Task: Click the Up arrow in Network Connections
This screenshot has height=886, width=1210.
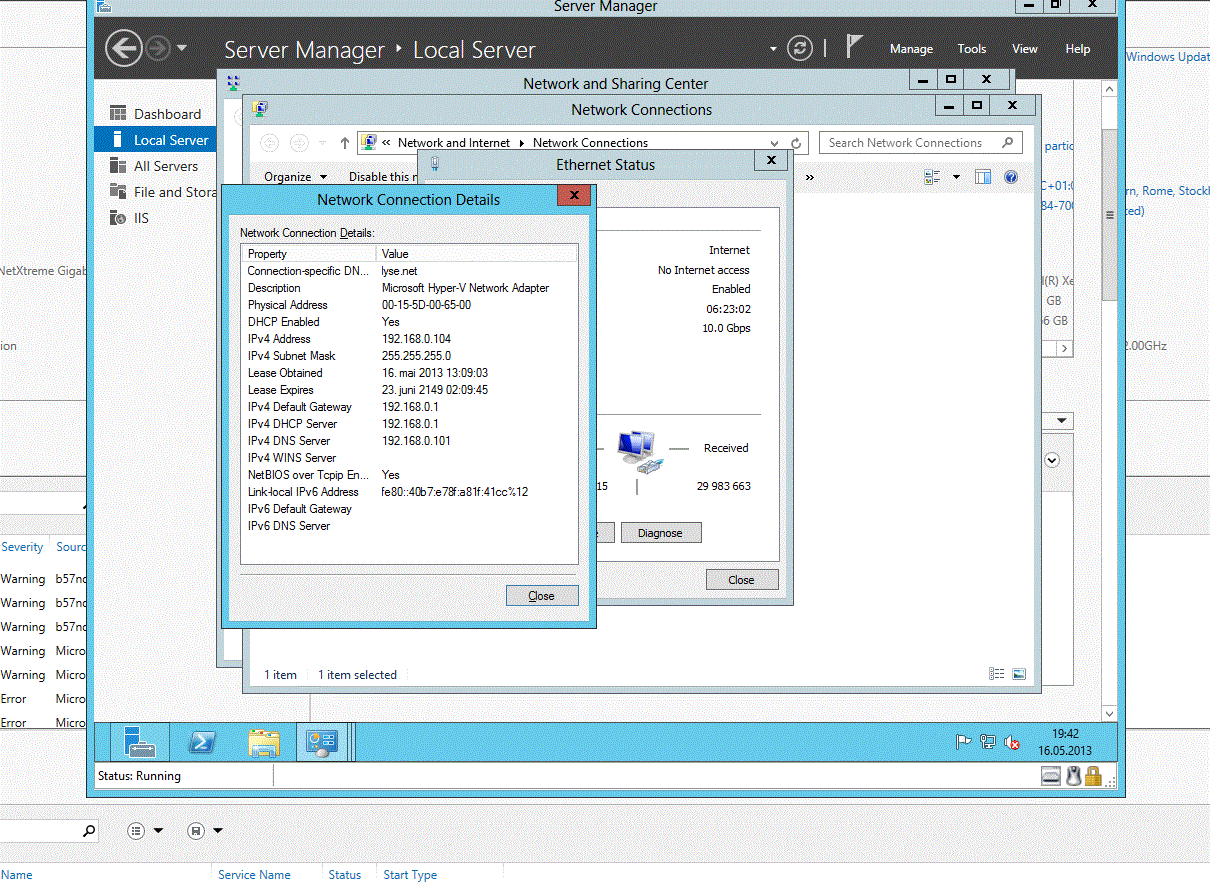Action: (x=345, y=143)
